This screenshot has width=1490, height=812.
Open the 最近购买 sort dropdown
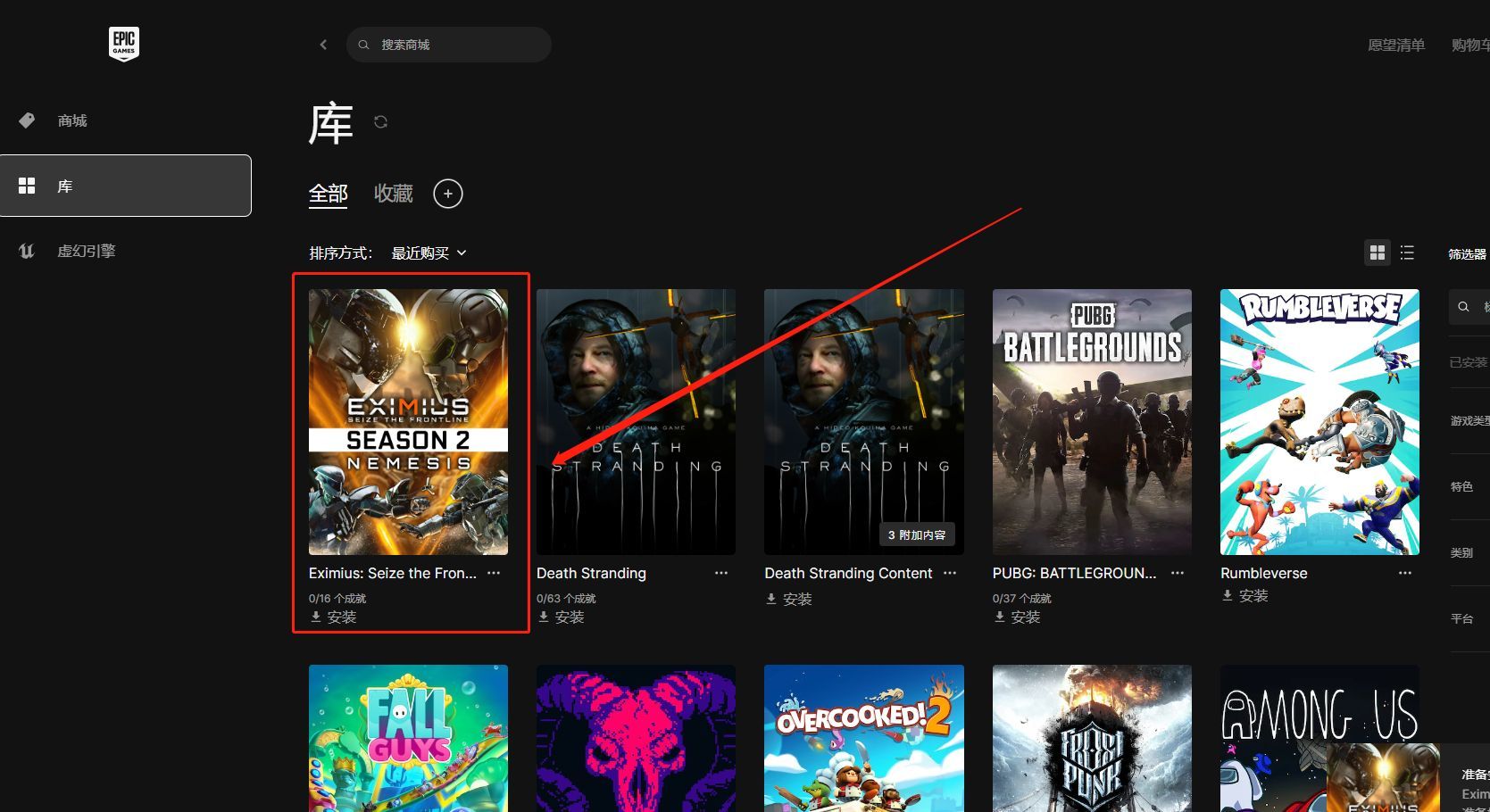(429, 253)
